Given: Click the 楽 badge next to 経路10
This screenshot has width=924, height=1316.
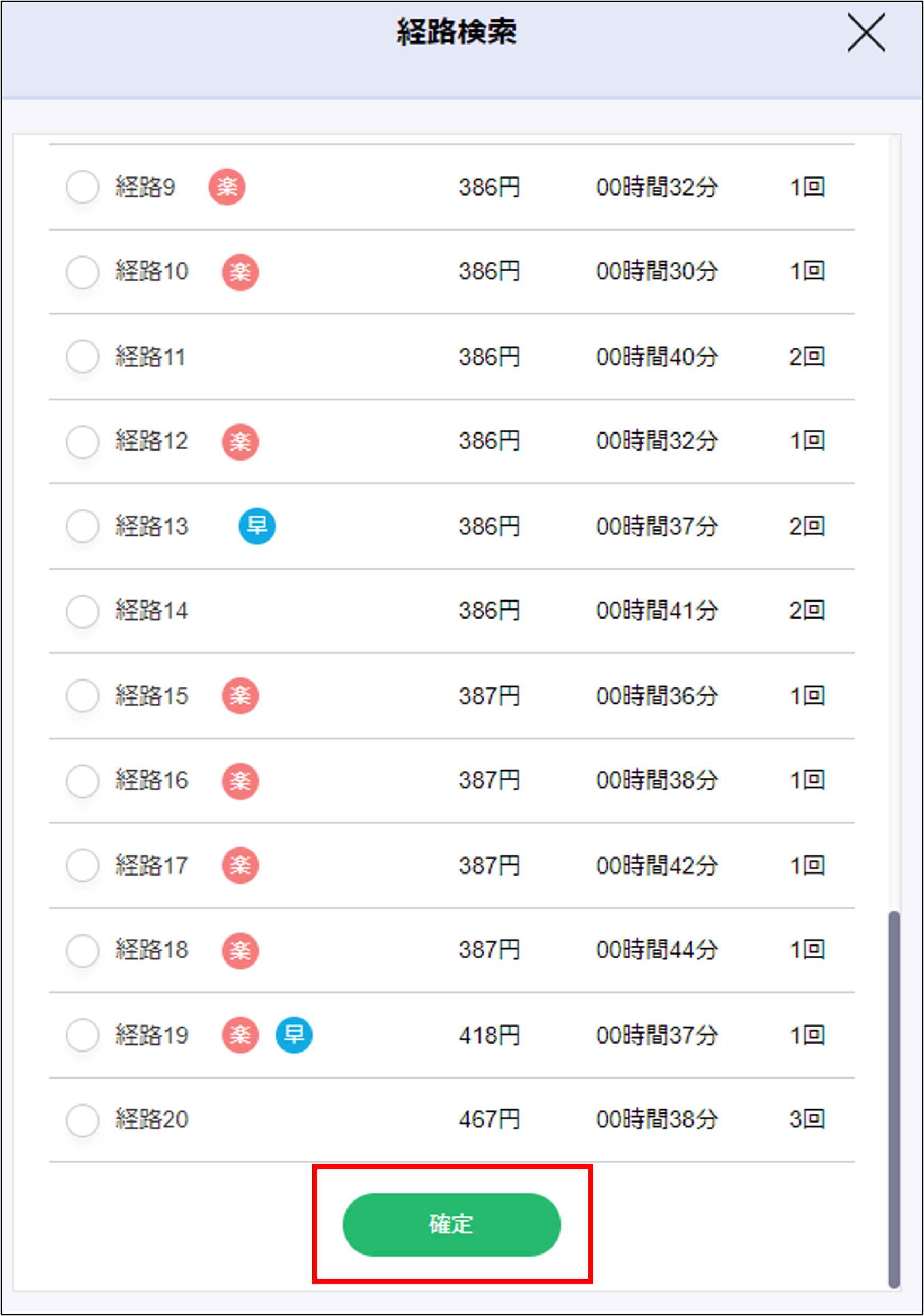Looking at the screenshot, I should click(241, 272).
